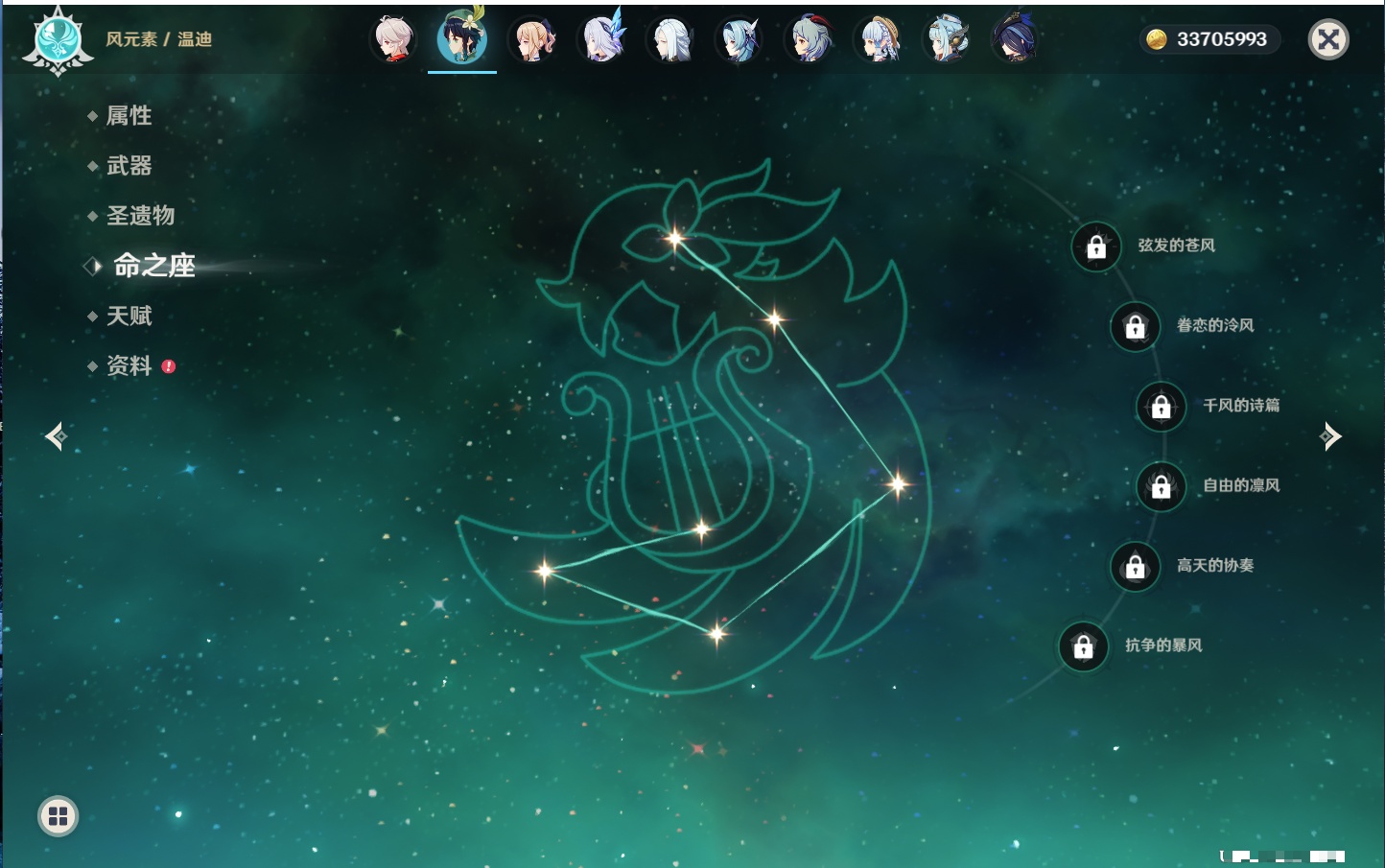
Task: Click the 抗争的暴风 constellation label
Action: pos(1163,645)
